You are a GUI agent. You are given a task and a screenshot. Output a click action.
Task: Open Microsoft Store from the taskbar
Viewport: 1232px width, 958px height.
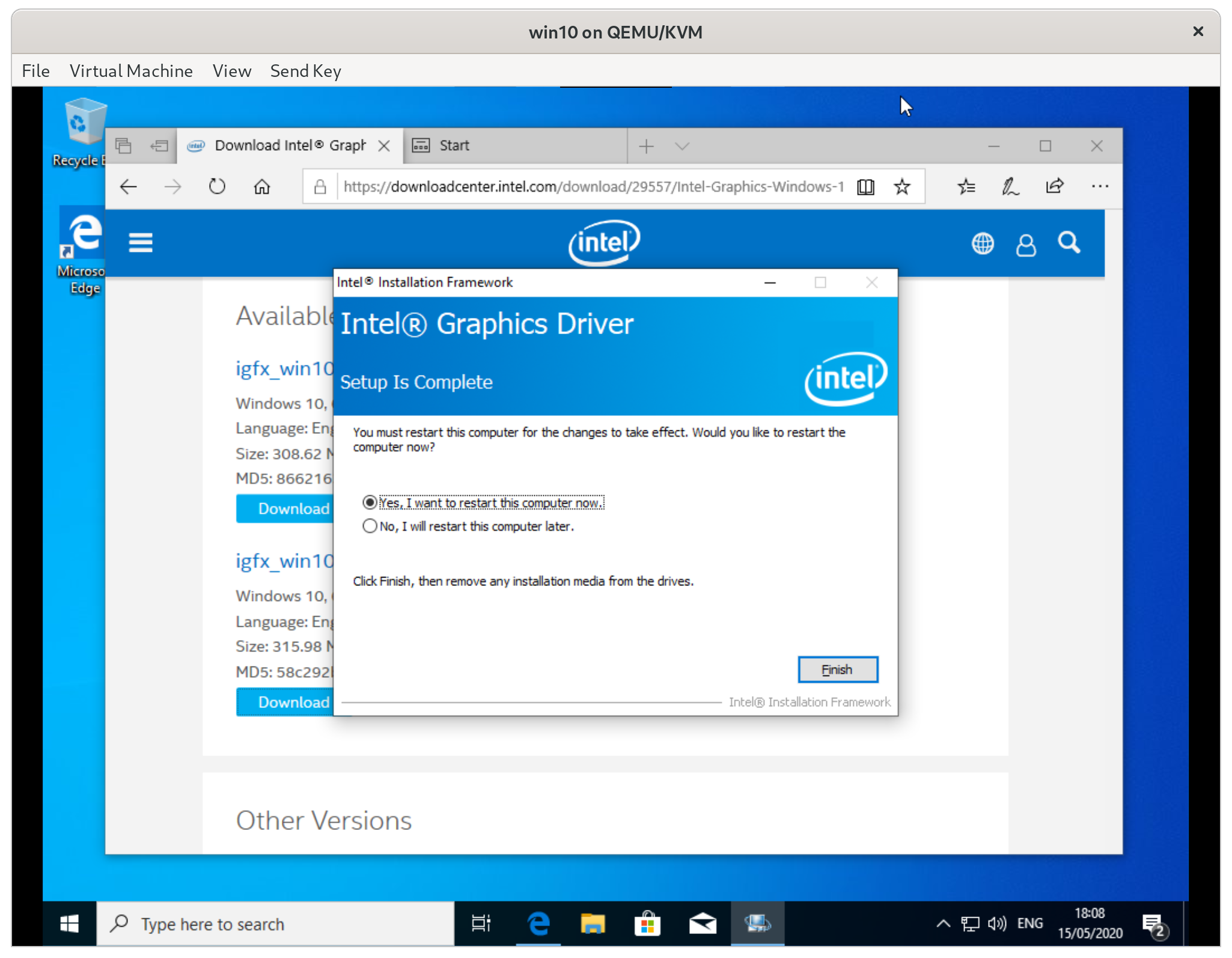point(647,924)
